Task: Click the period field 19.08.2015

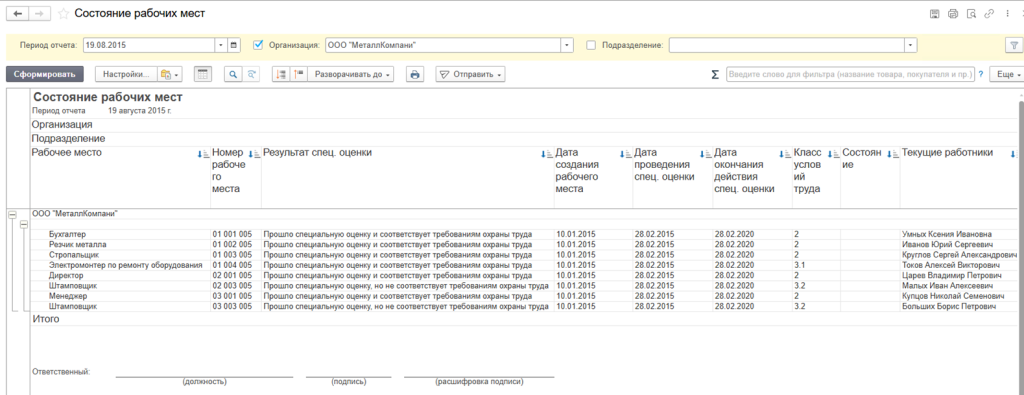Action: 148,45
